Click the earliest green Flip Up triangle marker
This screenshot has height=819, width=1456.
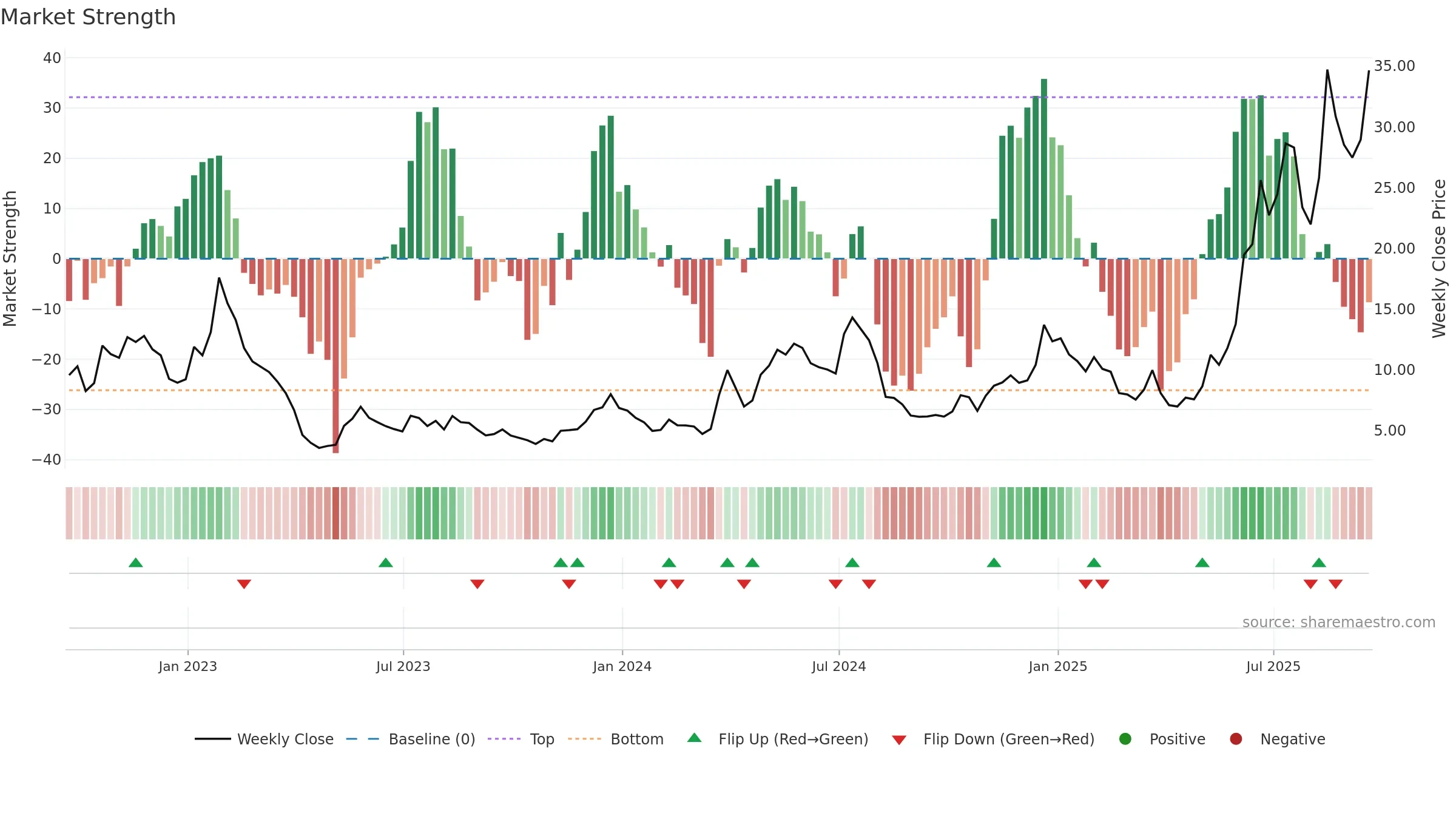click(136, 562)
